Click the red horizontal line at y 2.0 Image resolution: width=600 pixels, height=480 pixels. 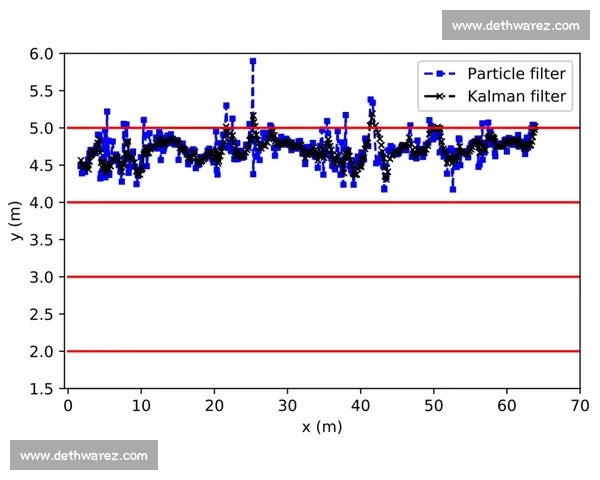(320, 351)
